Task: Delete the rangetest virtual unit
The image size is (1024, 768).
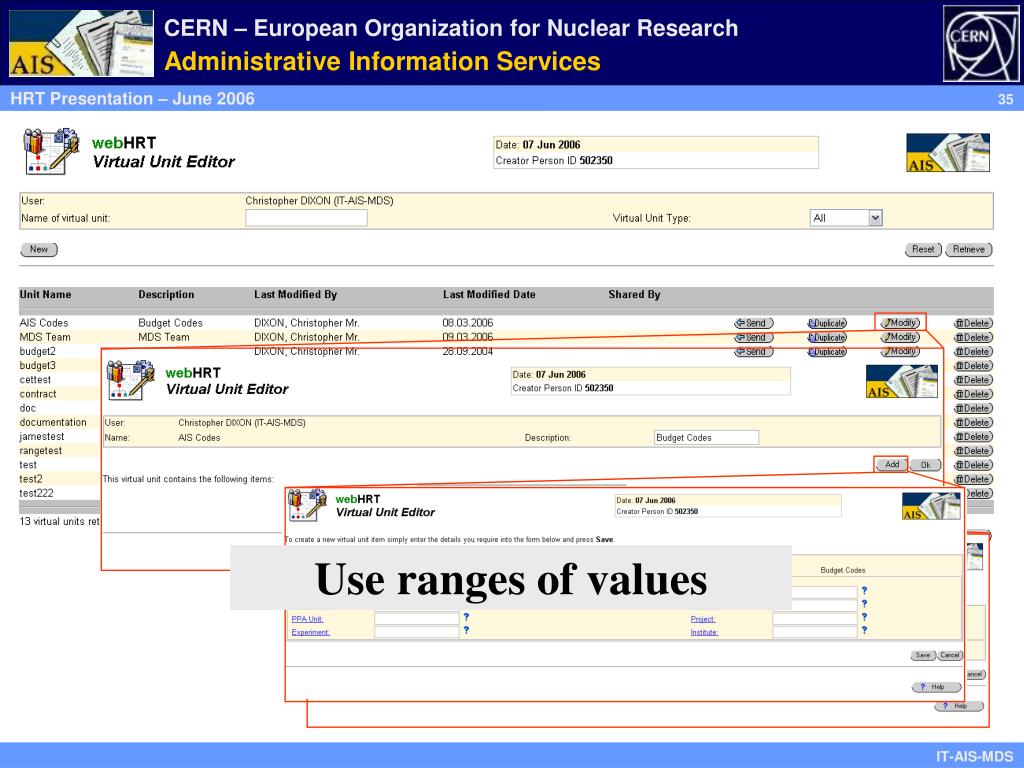Action: (973, 451)
